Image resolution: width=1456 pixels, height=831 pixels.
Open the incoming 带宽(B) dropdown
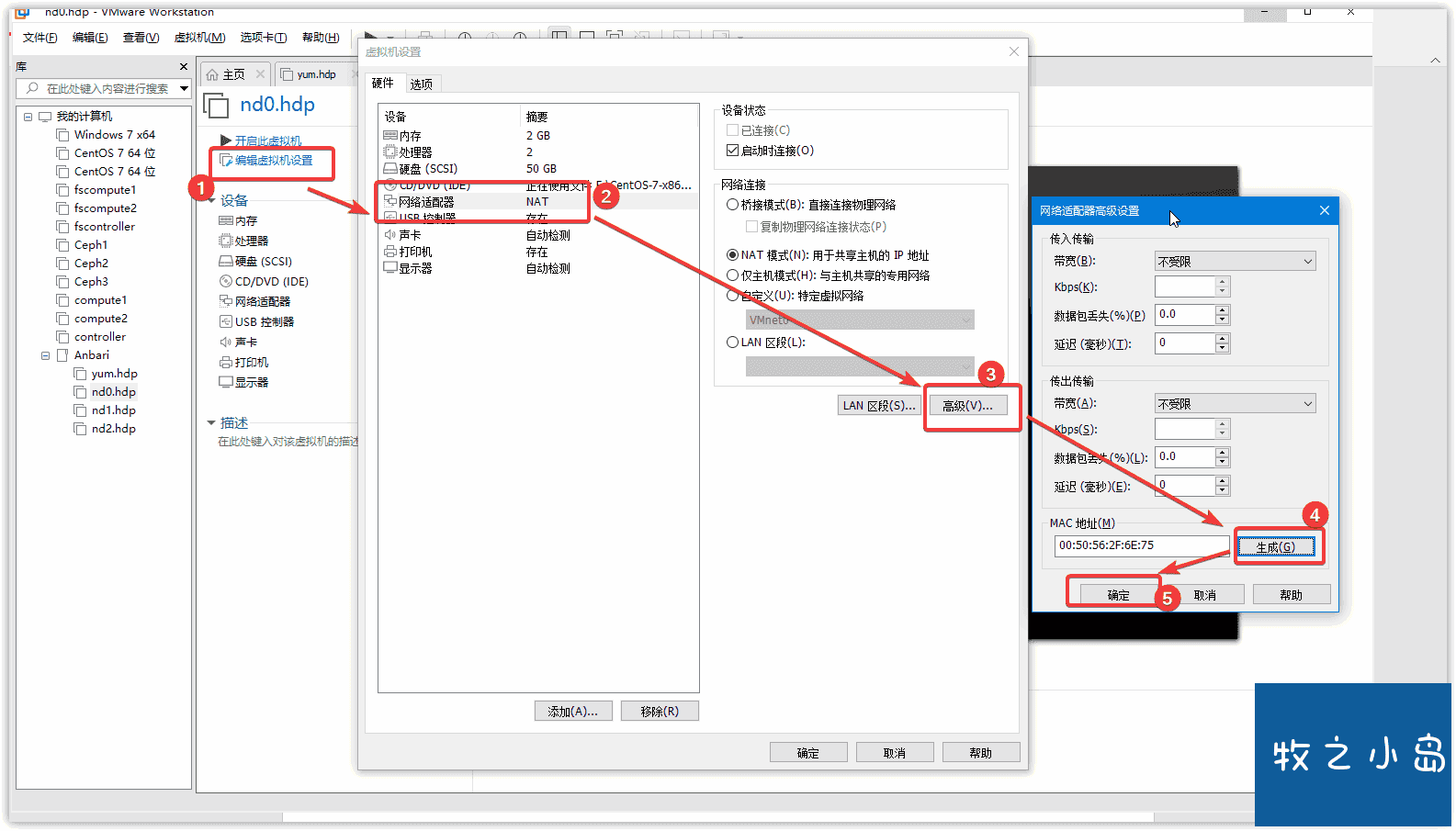tap(1235, 262)
